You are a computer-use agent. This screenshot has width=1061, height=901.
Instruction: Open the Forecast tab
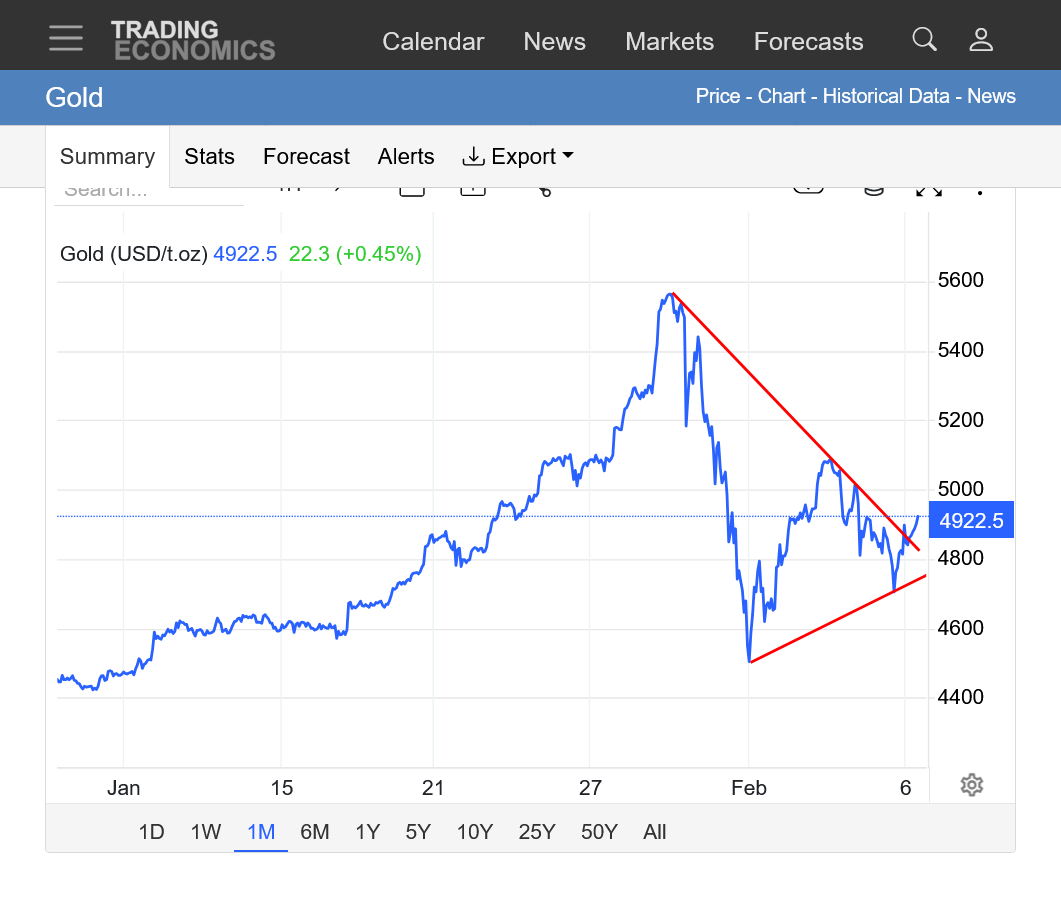click(x=306, y=157)
